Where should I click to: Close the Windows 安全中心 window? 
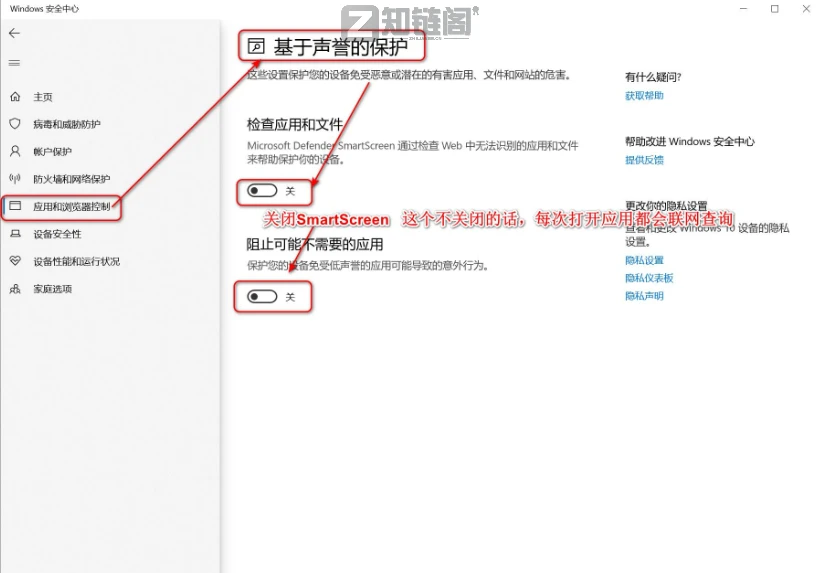click(806, 8)
